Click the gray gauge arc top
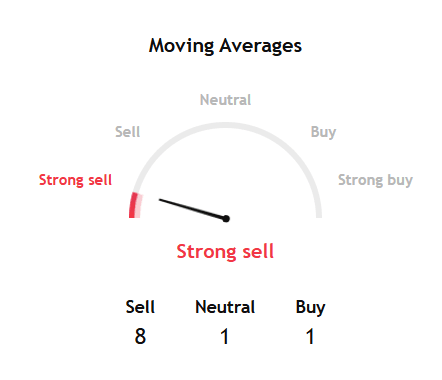This screenshot has height=380, width=442. pyautogui.click(x=225, y=125)
